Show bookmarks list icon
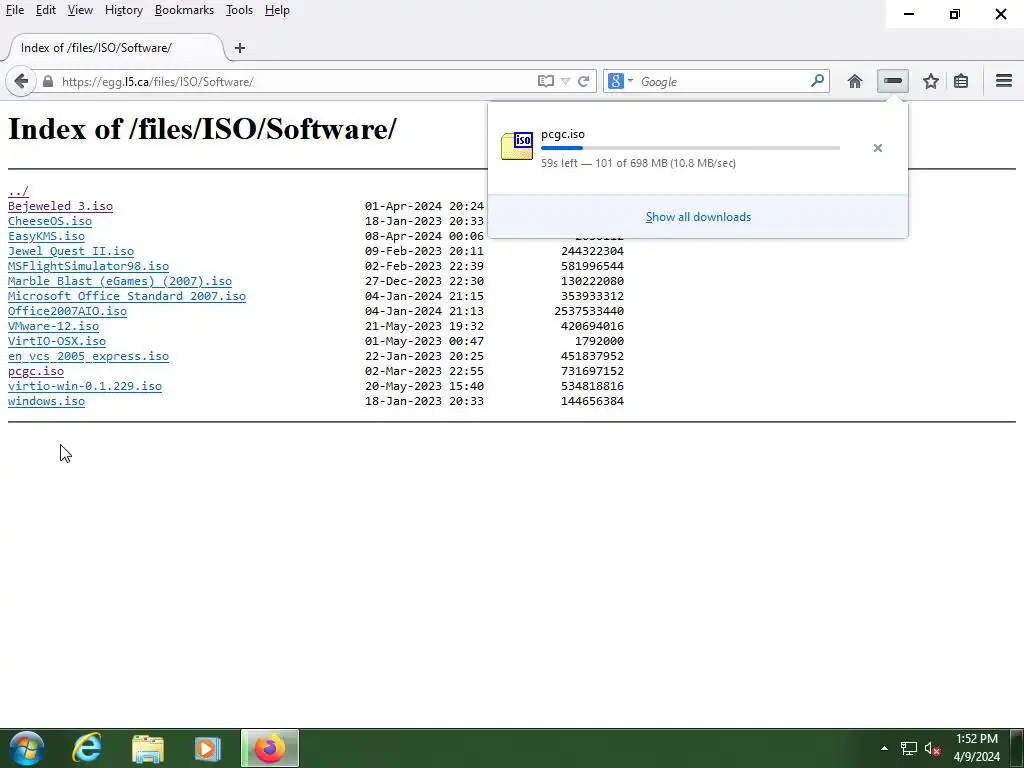The image size is (1024, 768). point(961,82)
